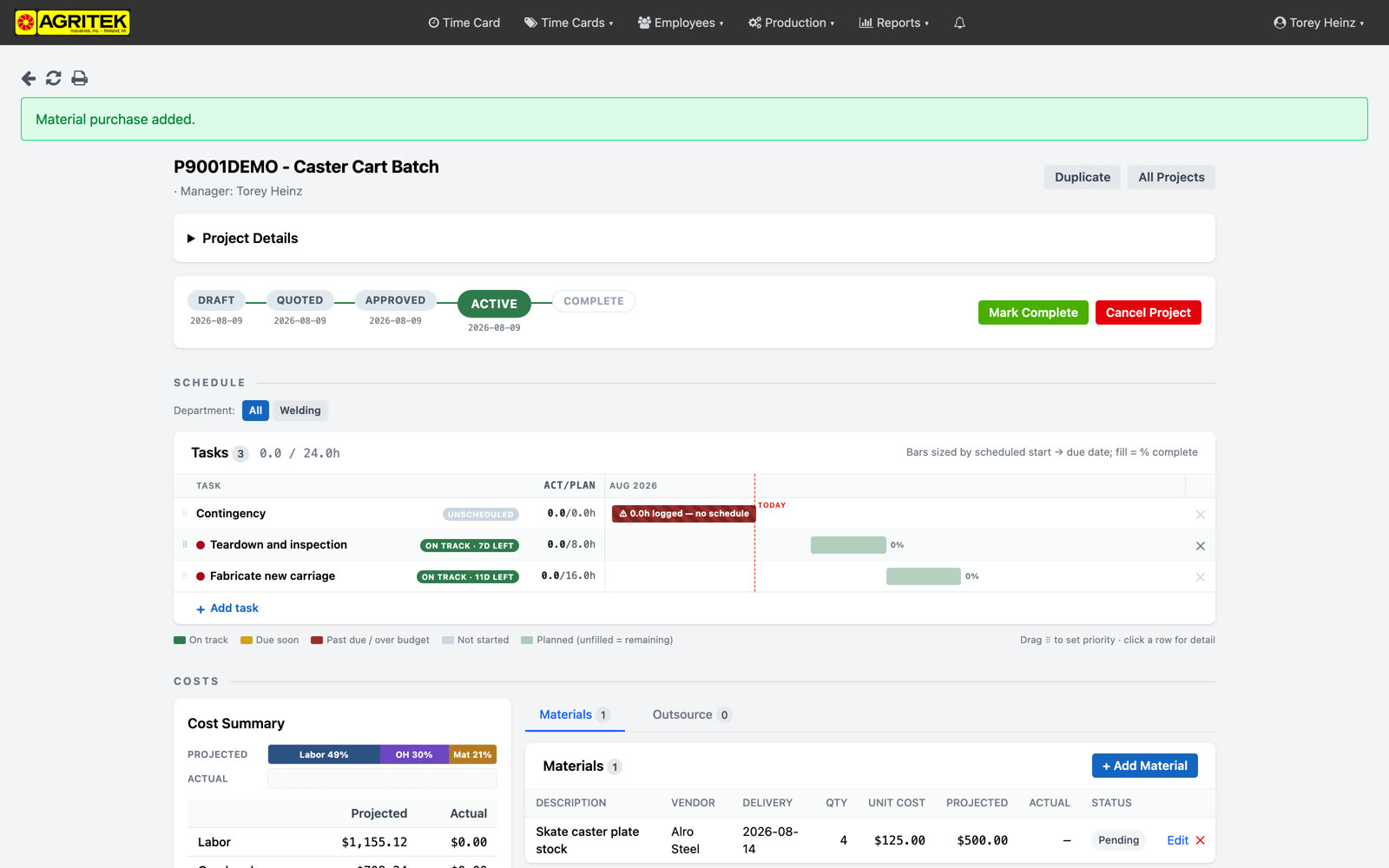Remove the Fabricate new carriage task
The image size is (1389, 868).
click(x=1201, y=577)
